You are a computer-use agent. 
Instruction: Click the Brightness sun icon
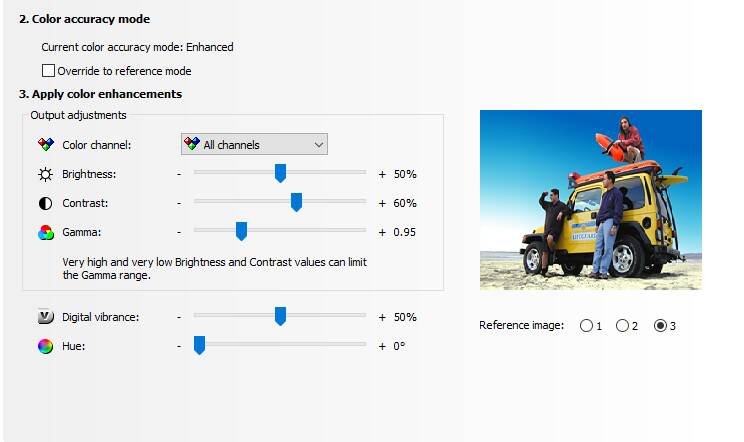coord(45,174)
